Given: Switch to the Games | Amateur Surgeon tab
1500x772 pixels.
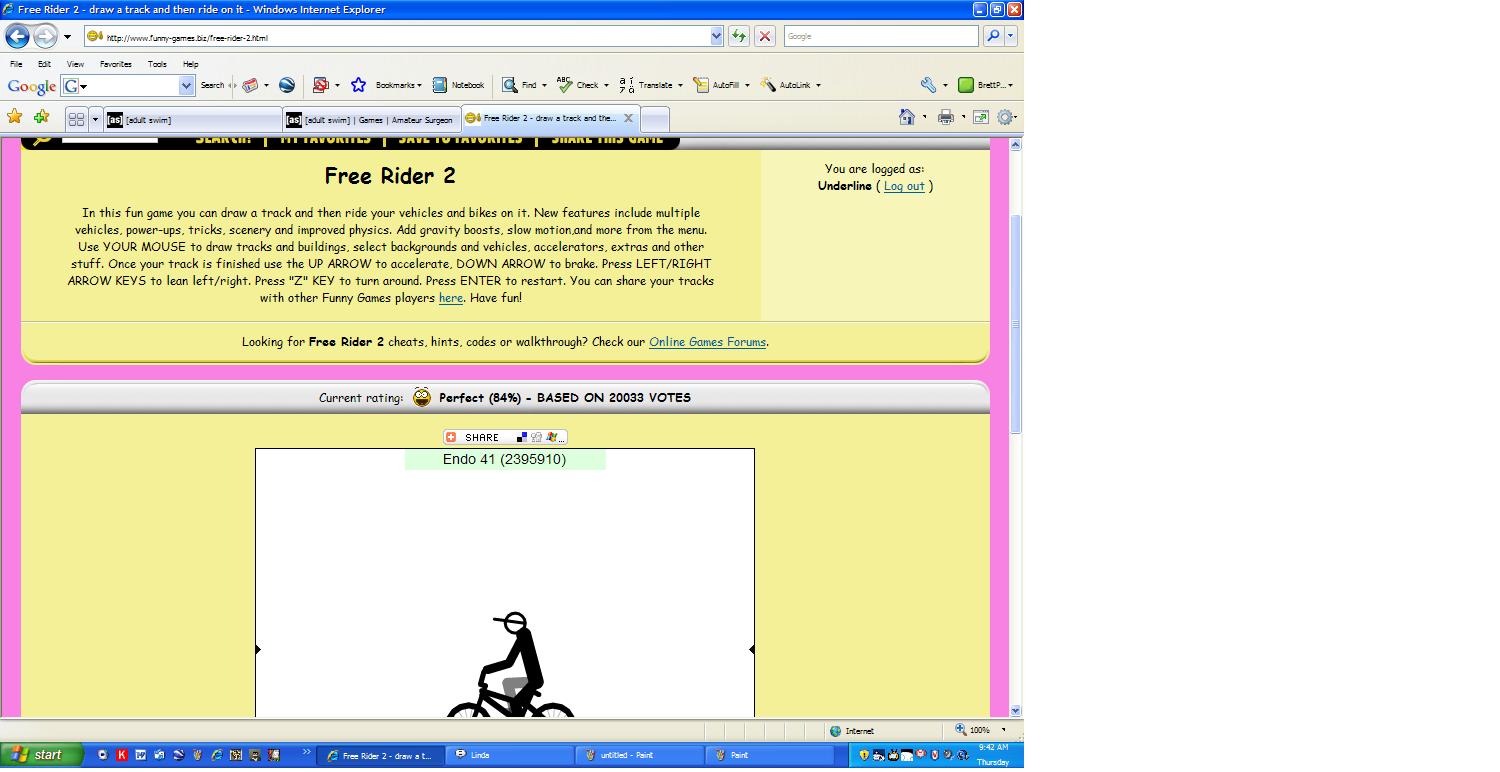Looking at the screenshot, I should [372, 120].
